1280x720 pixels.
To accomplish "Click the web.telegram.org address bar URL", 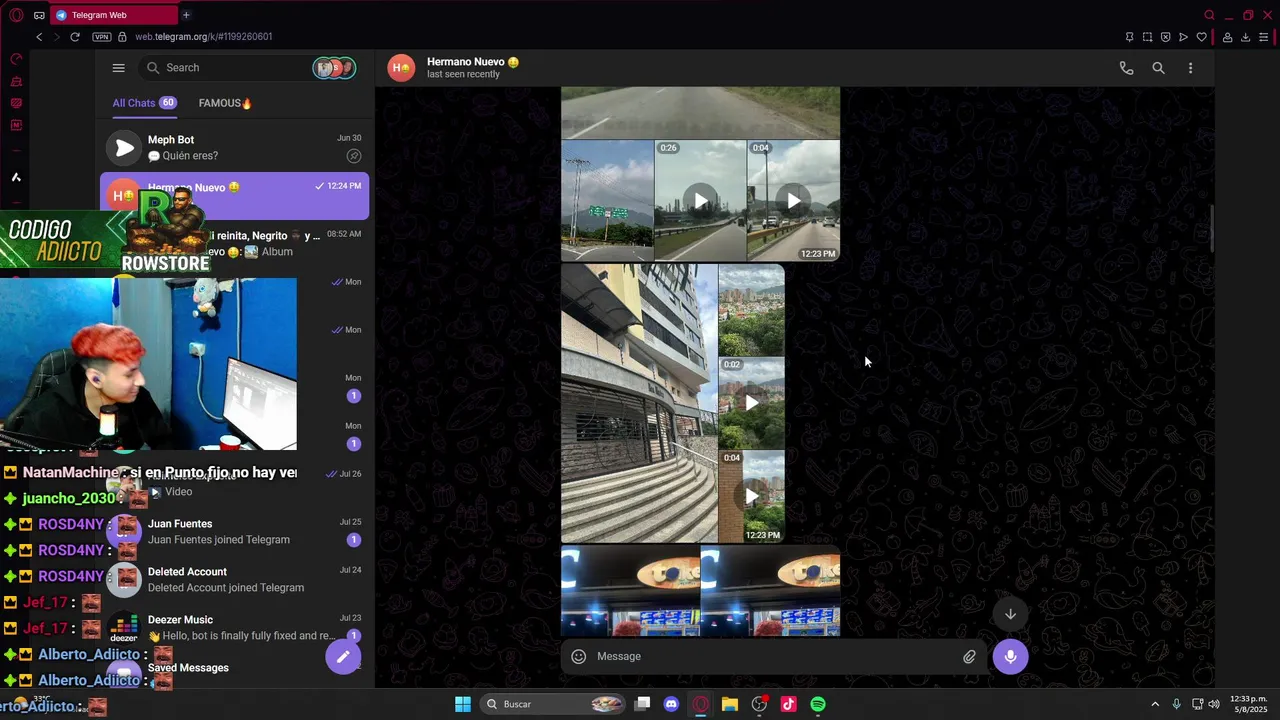I will pyautogui.click(x=204, y=37).
